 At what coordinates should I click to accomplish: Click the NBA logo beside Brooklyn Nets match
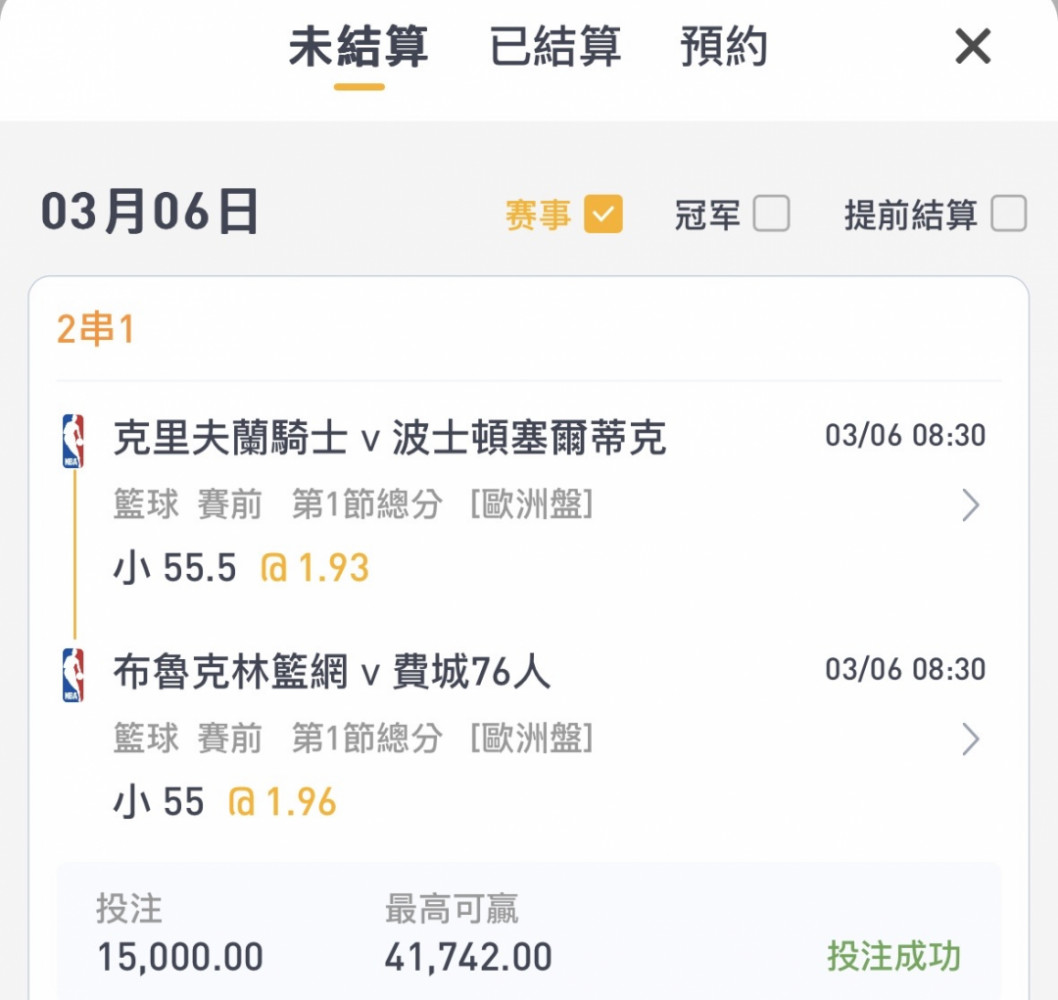(x=73, y=675)
